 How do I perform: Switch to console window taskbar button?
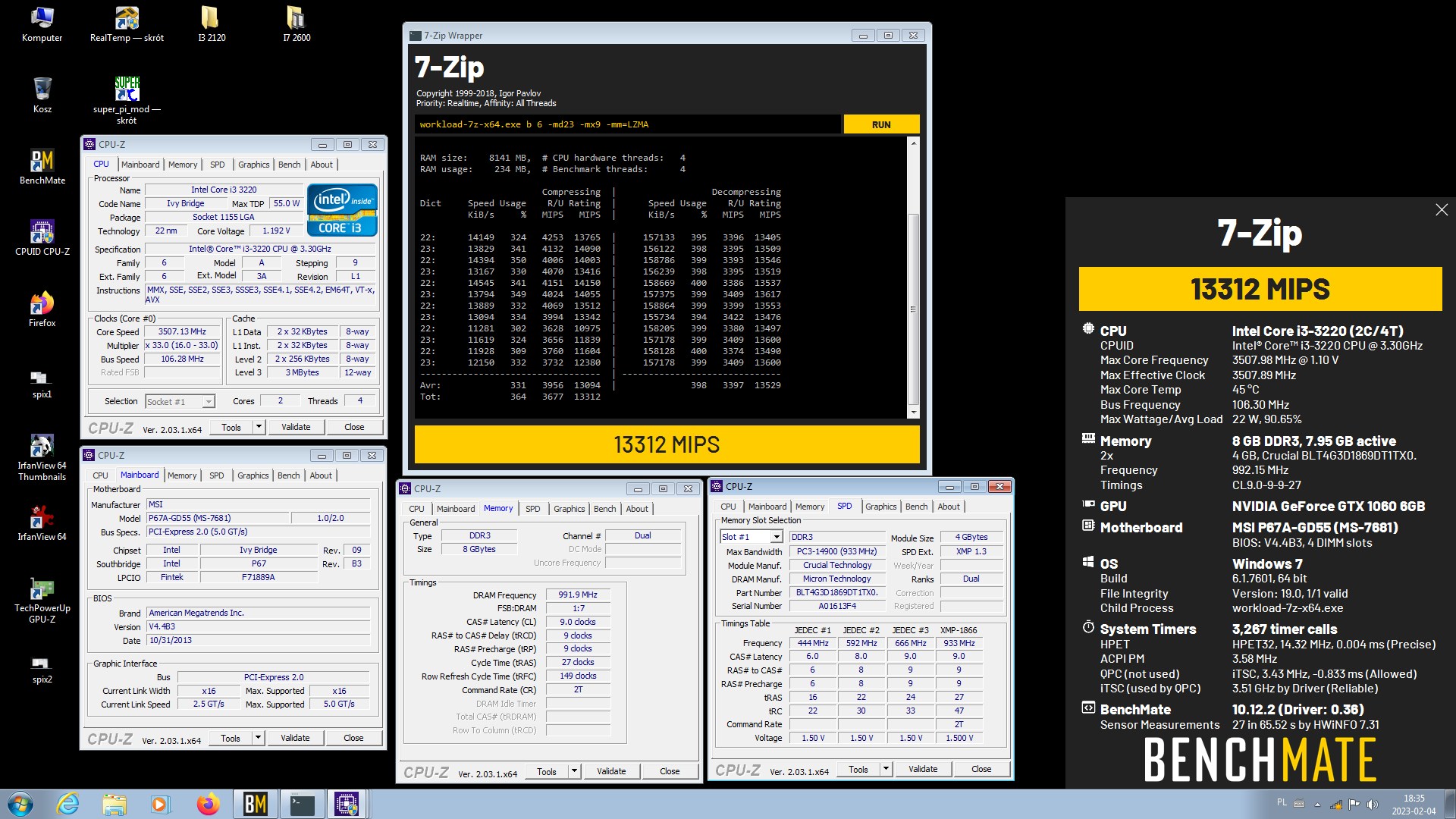point(302,804)
